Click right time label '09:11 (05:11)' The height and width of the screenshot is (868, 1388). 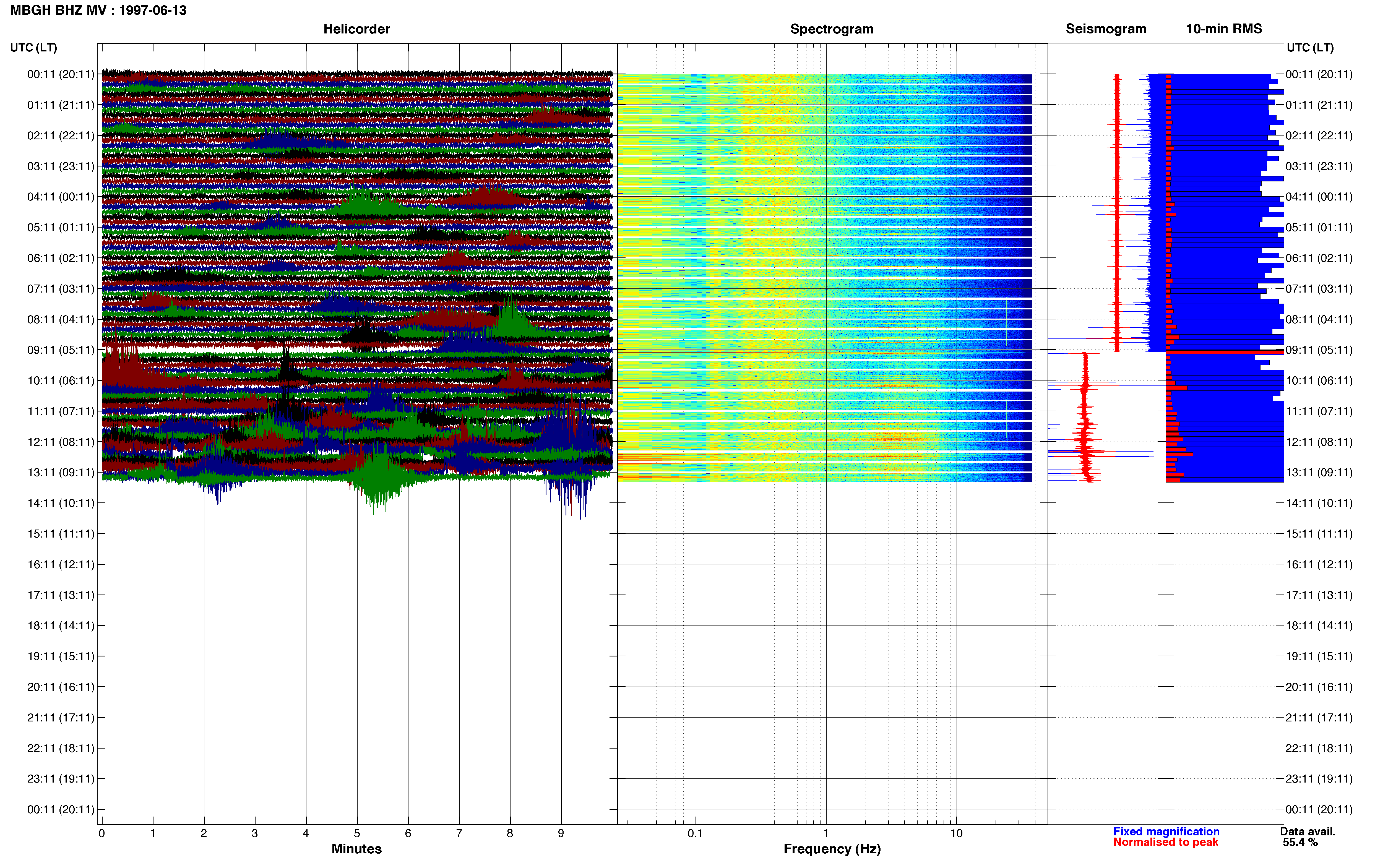coord(1319,350)
